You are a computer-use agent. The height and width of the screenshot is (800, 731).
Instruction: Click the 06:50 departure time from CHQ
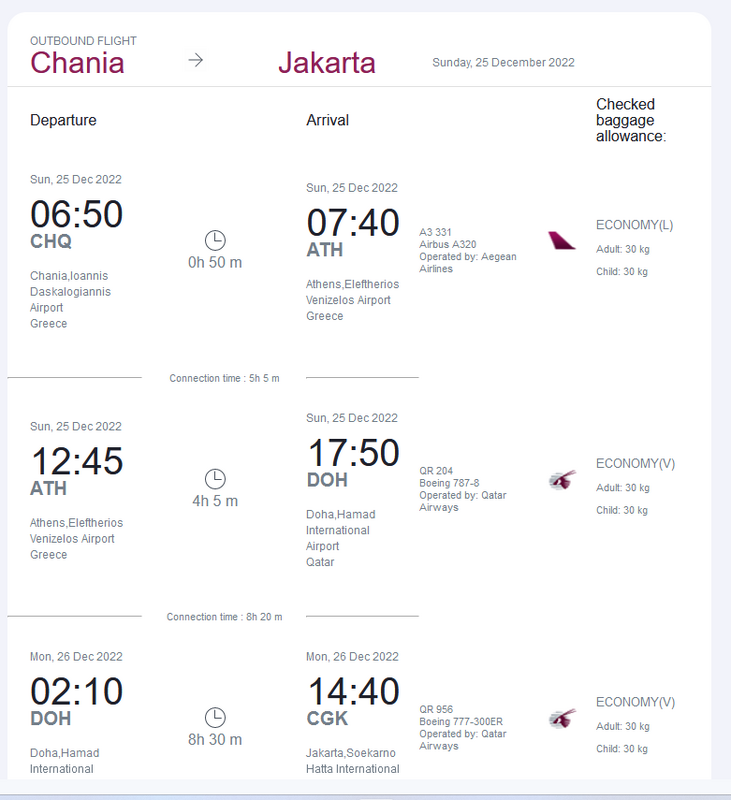coord(77,214)
